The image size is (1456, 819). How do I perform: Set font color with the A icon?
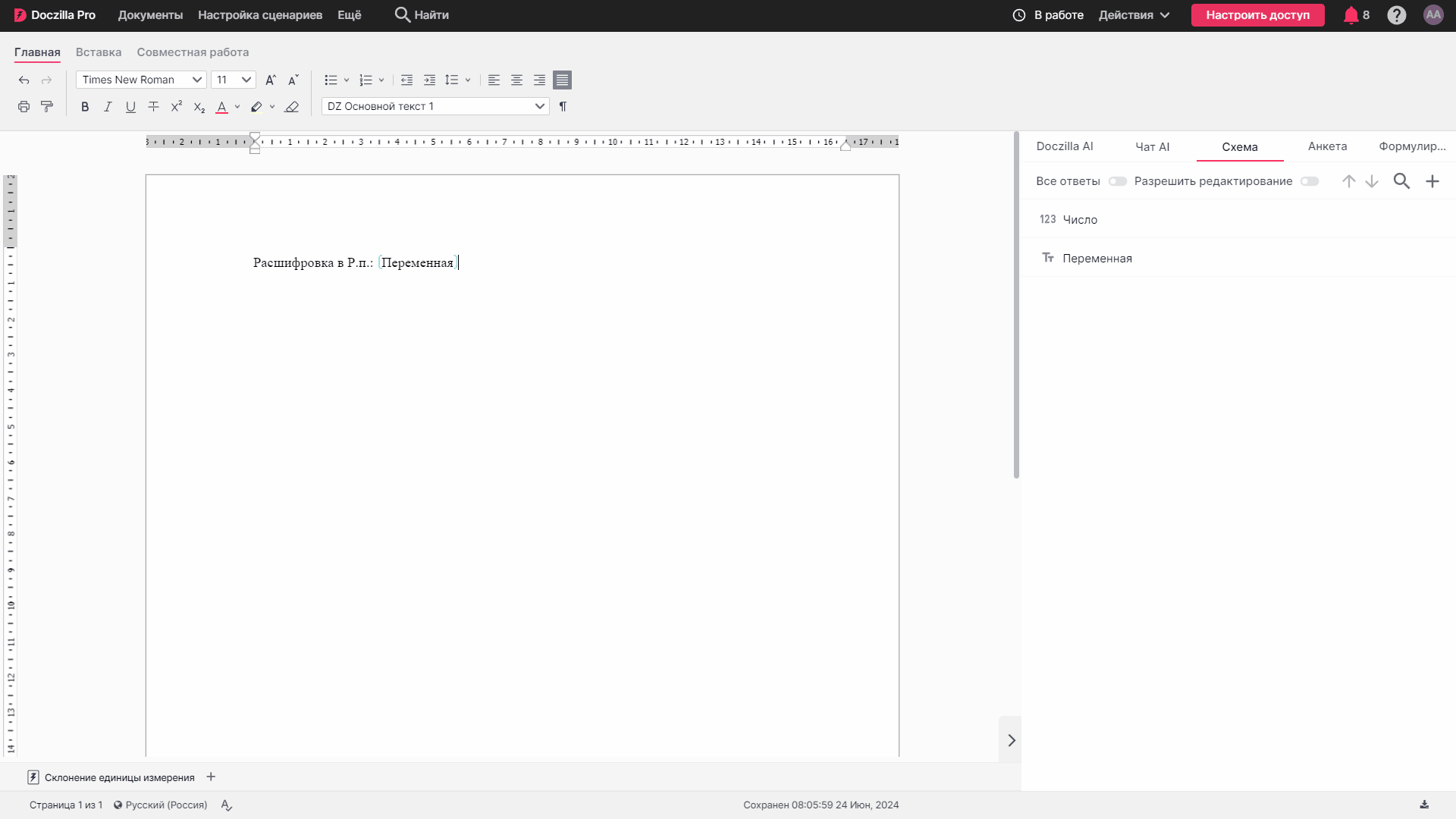221,107
